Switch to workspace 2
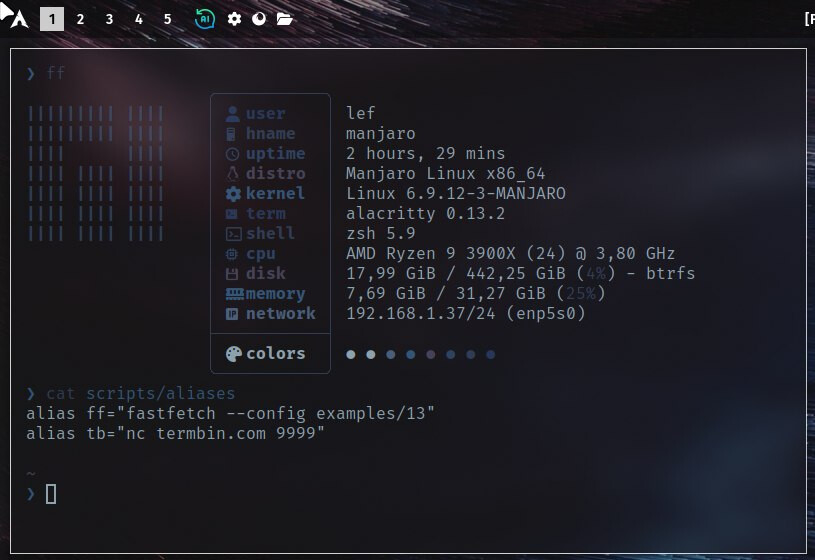This screenshot has width=815, height=560. (x=80, y=19)
